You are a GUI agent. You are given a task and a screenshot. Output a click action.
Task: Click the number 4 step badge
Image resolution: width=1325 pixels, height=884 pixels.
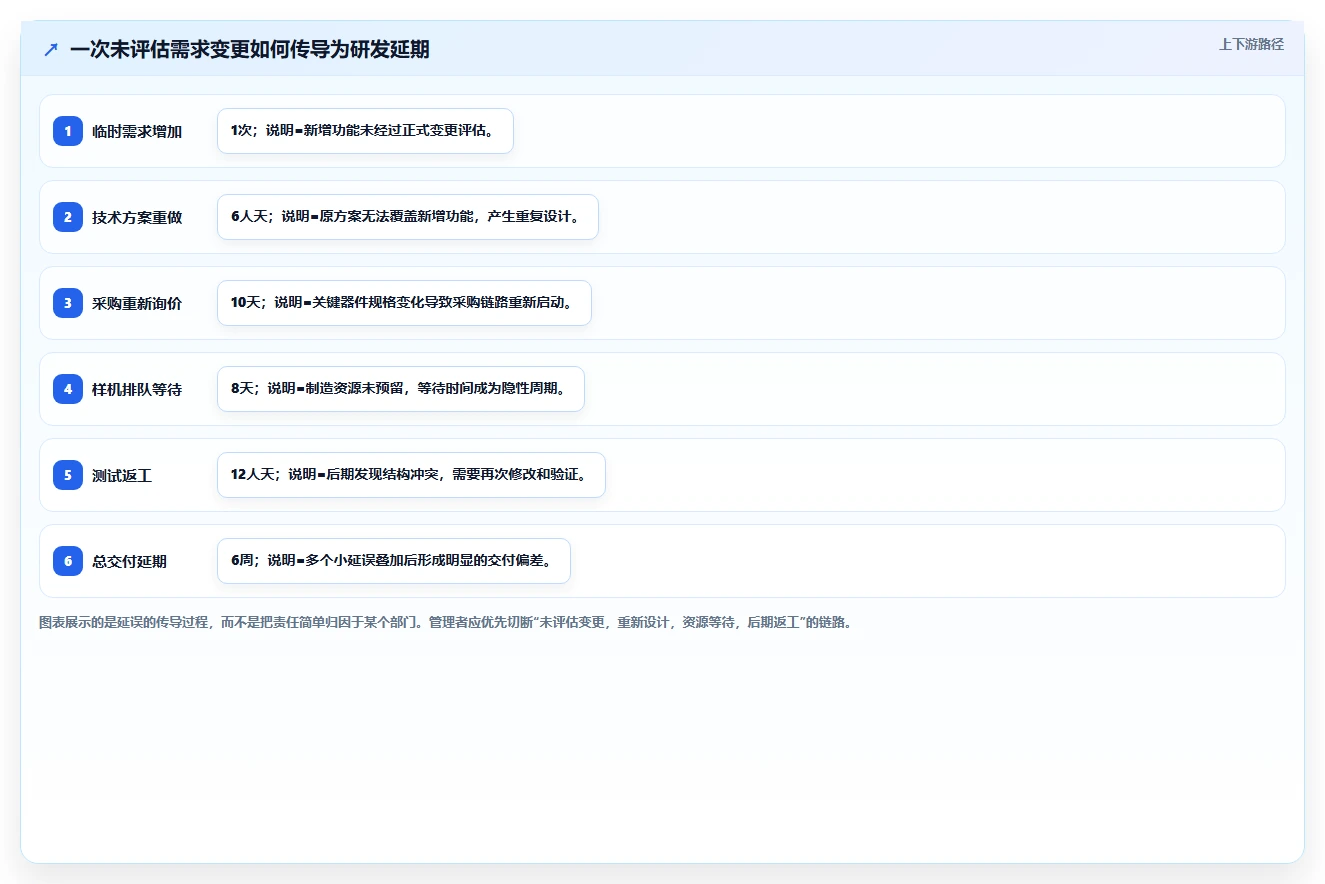[68, 389]
